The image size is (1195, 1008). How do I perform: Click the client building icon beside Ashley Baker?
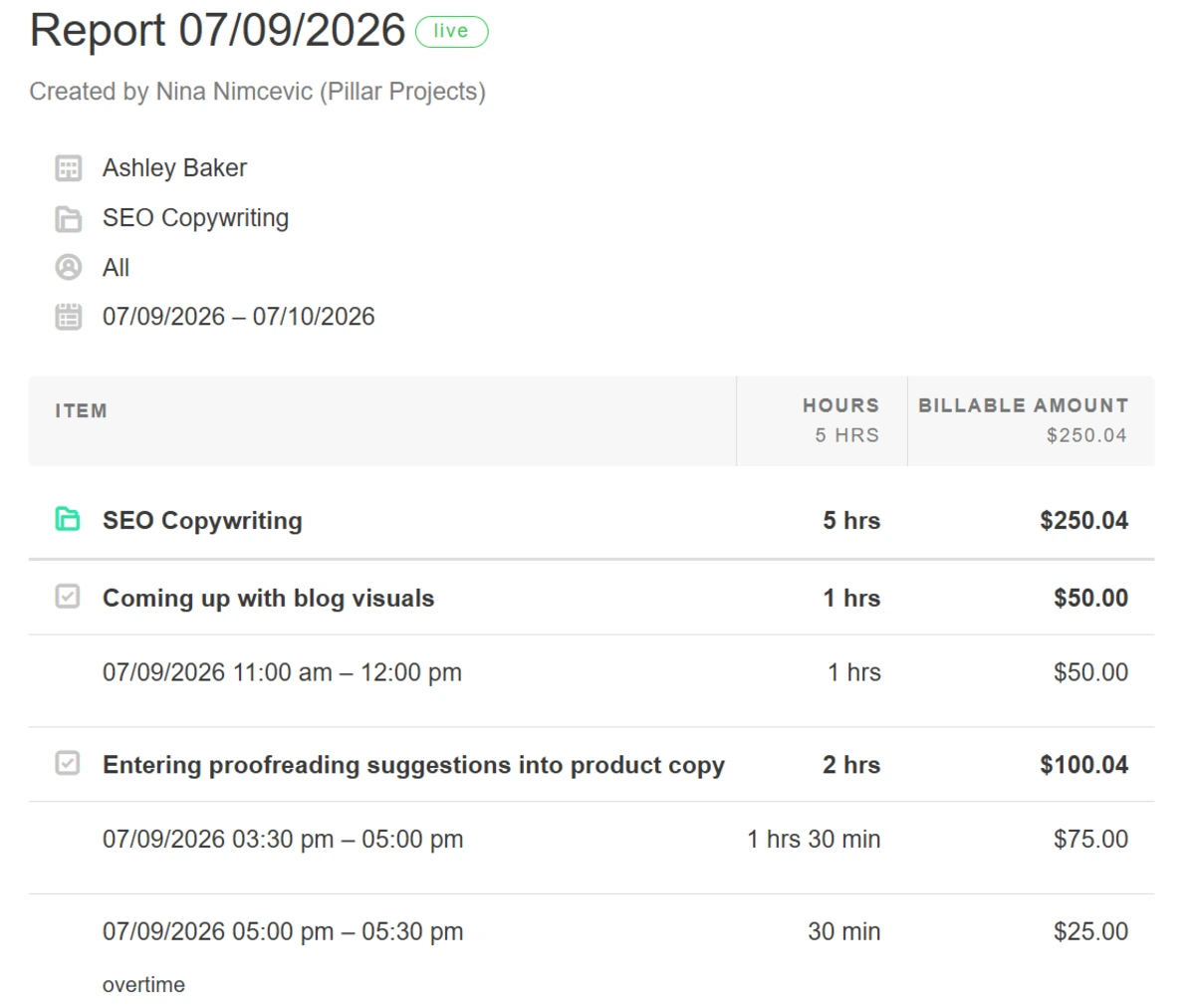coord(68,168)
